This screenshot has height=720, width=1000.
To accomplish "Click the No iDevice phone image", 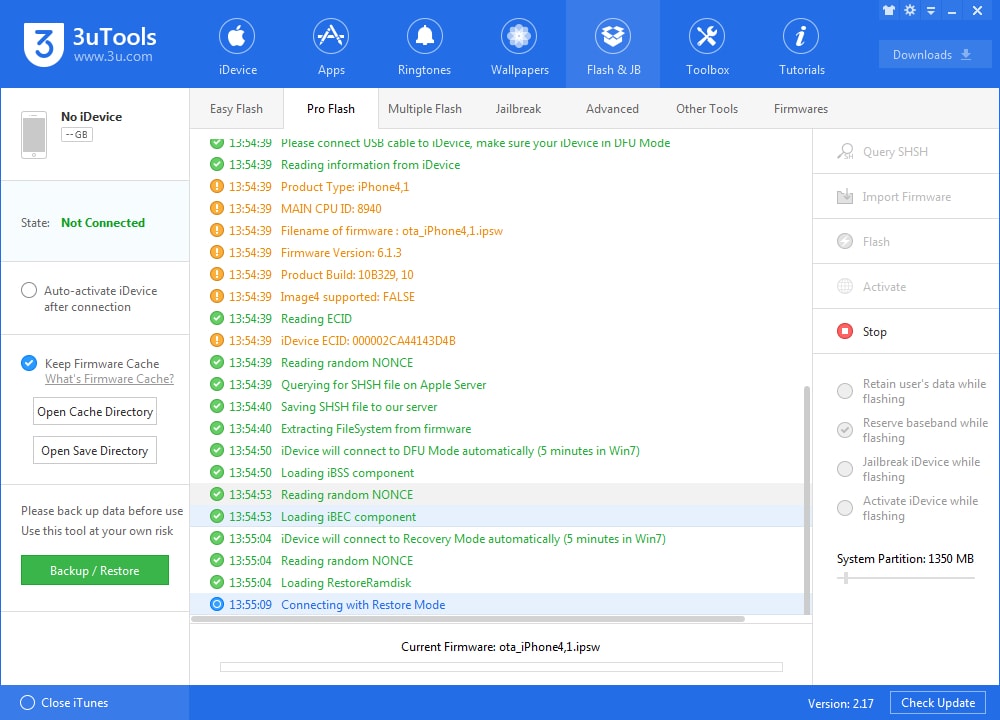I will coord(34,135).
